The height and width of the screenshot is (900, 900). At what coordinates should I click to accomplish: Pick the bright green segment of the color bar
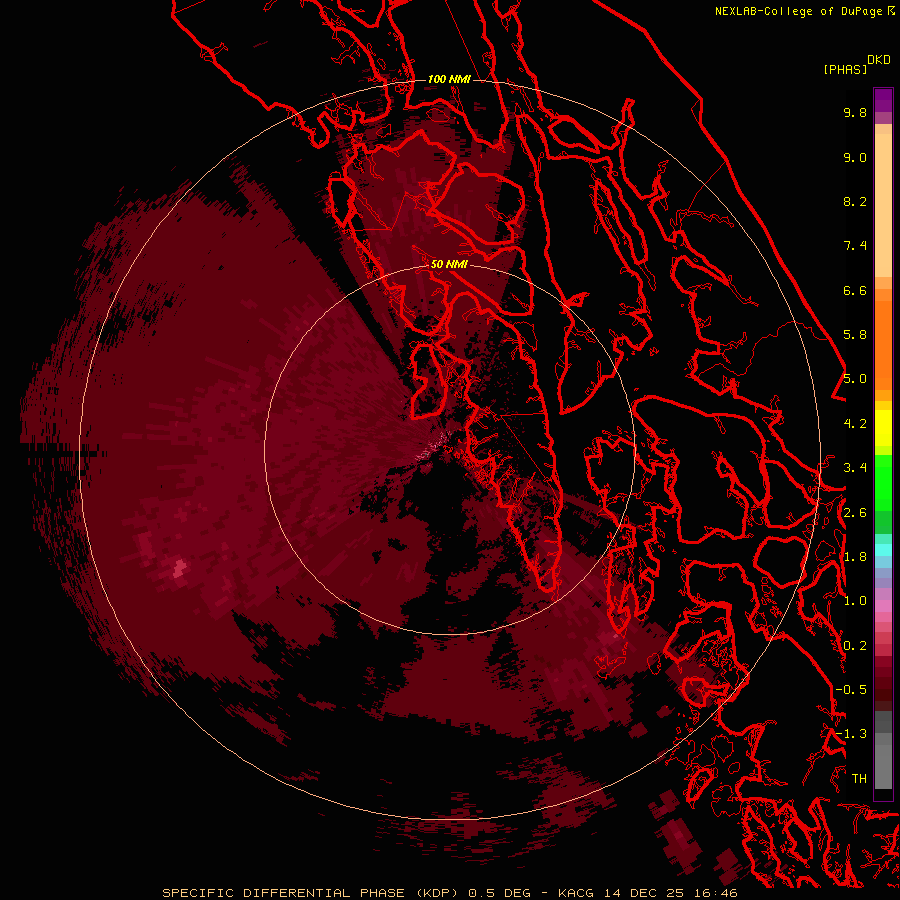pyautogui.click(x=883, y=482)
